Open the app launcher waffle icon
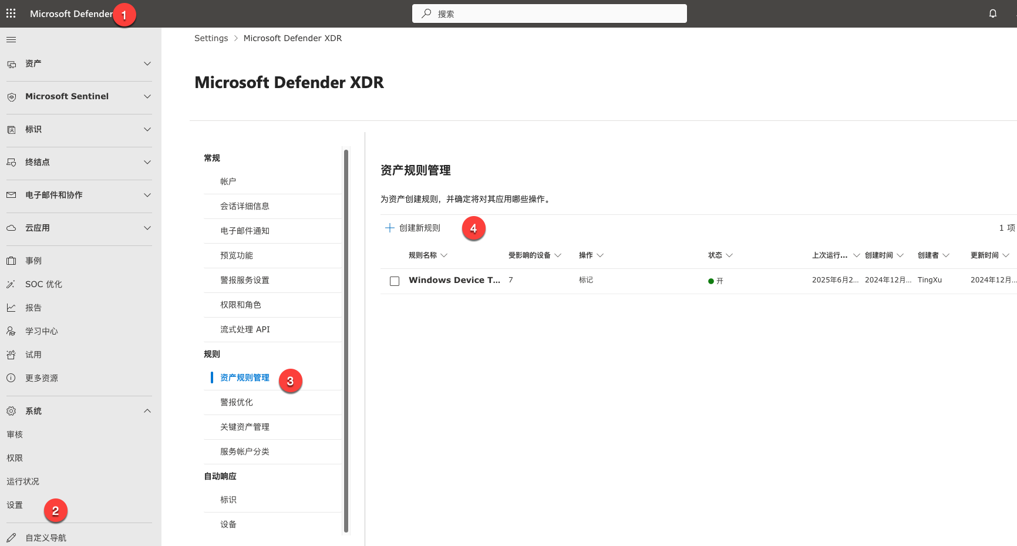 point(11,13)
